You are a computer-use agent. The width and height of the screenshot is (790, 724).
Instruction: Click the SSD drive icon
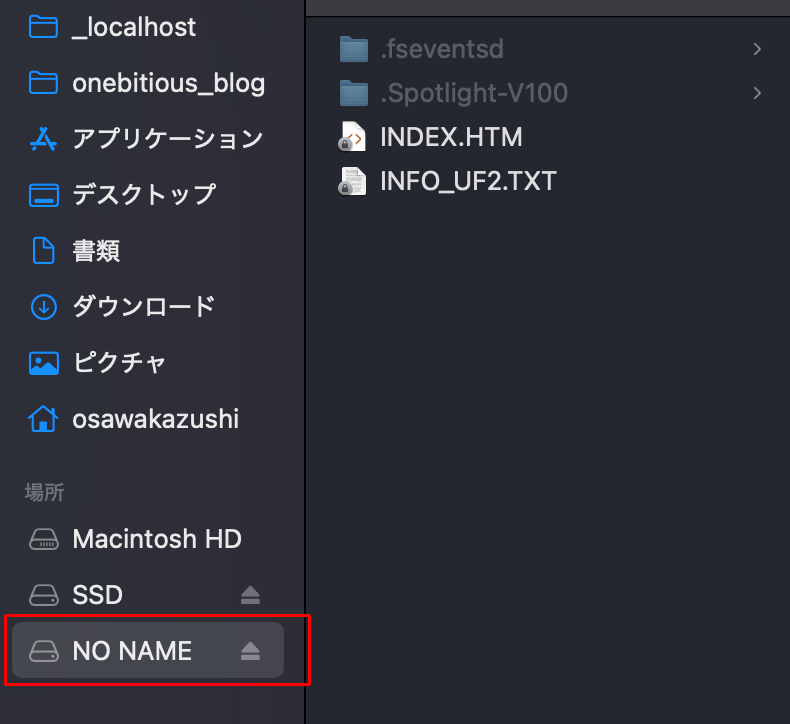click(x=44, y=595)
